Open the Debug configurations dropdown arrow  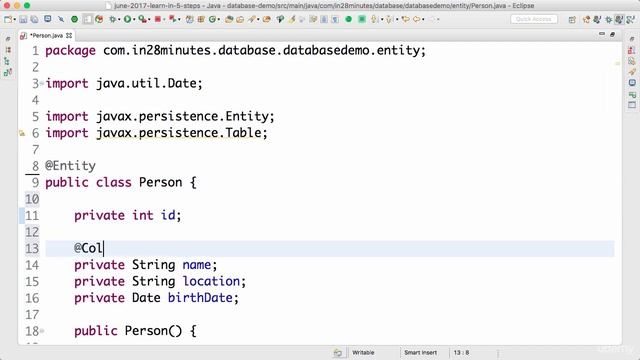(x=119, y=19)
